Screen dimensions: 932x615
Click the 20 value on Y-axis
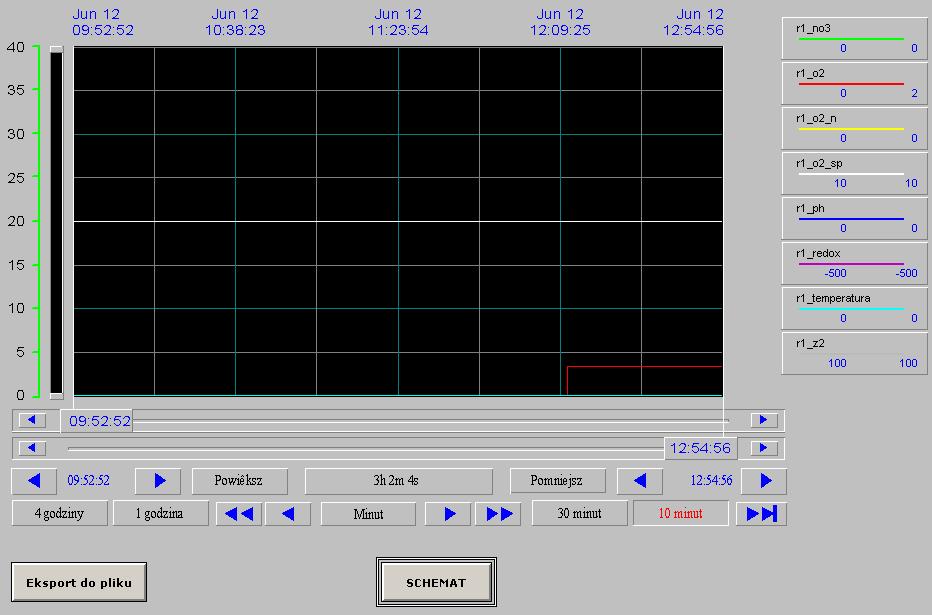pos(16,221)
